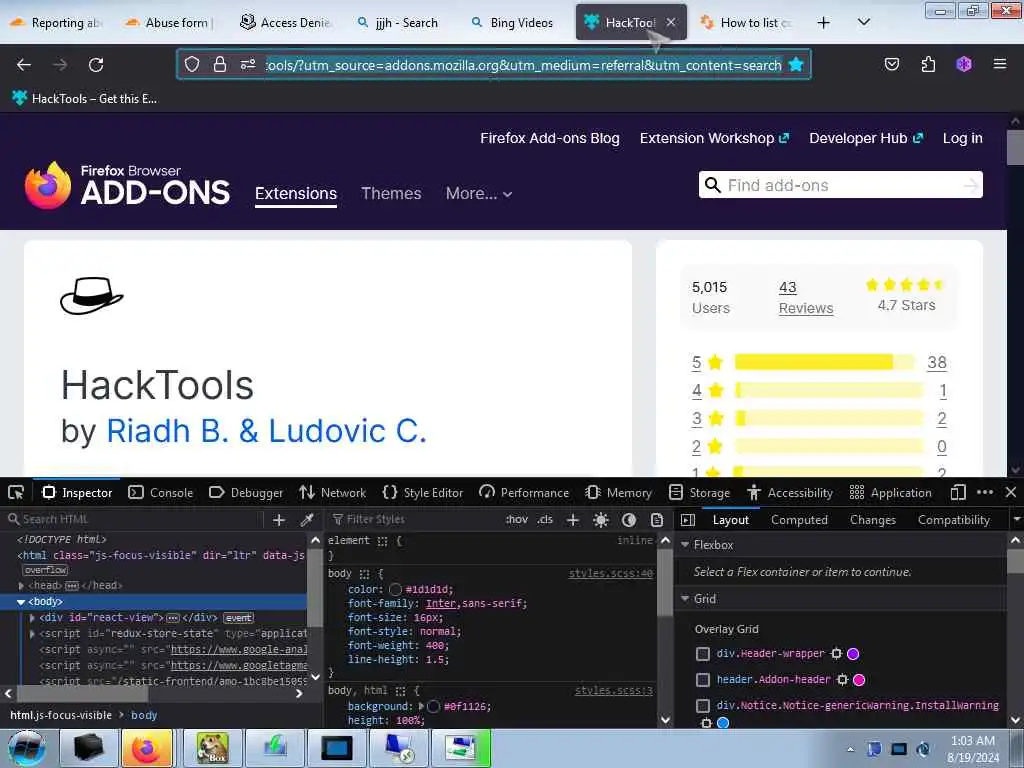This screenshot has width=1024, height=768.
Task: Switch to the Debugger tab
Action: [246, 492]
